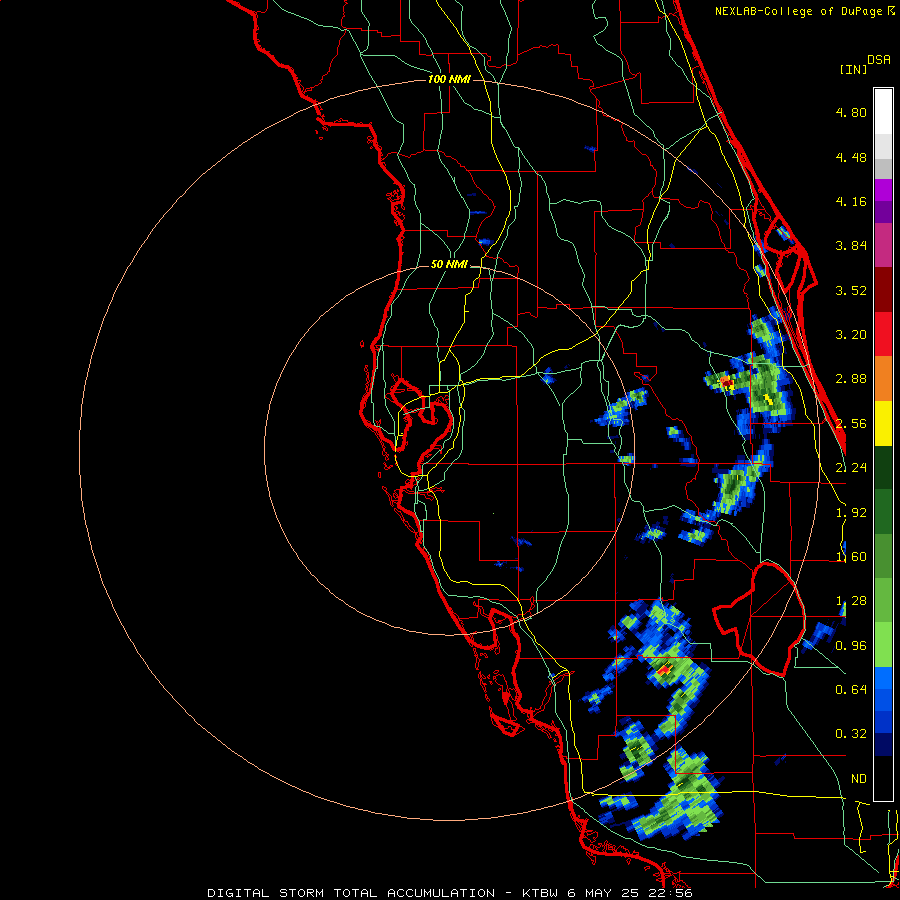
Task: Pick the pink legend swatch near 3.84
Action: [883, 245]
